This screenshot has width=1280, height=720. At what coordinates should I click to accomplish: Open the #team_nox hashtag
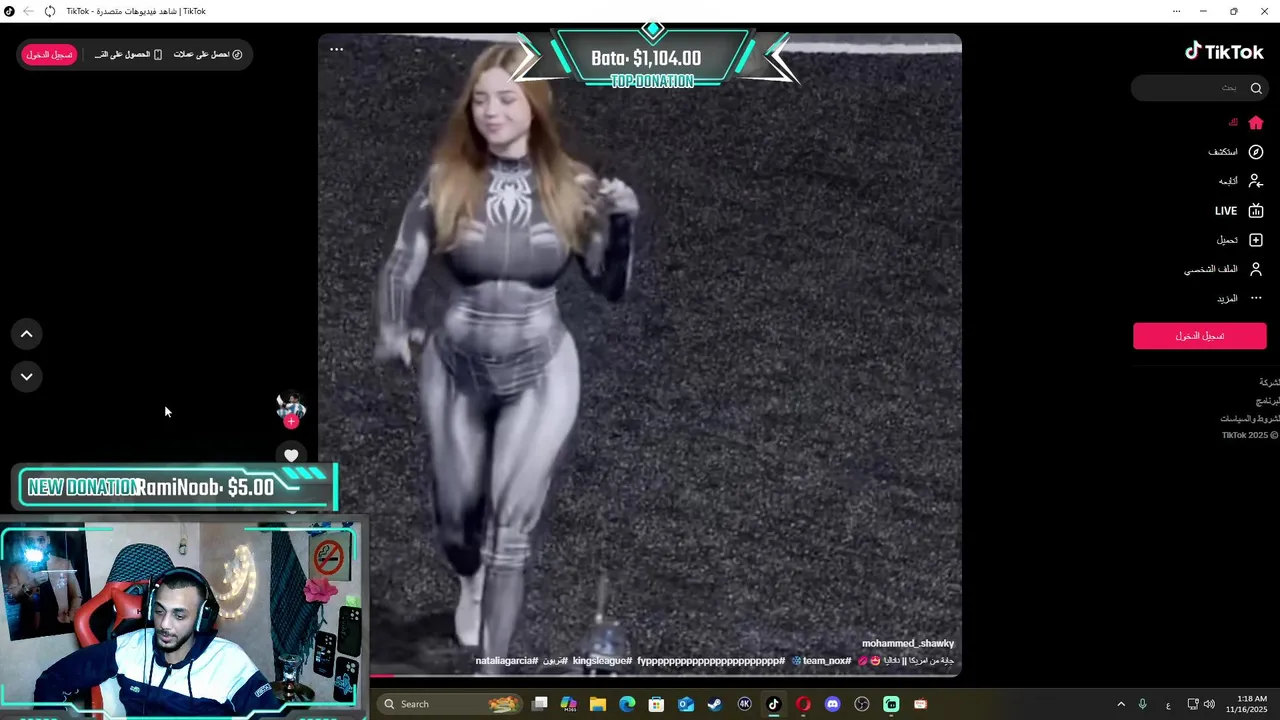pyautogui.click(x=826, y=661)
